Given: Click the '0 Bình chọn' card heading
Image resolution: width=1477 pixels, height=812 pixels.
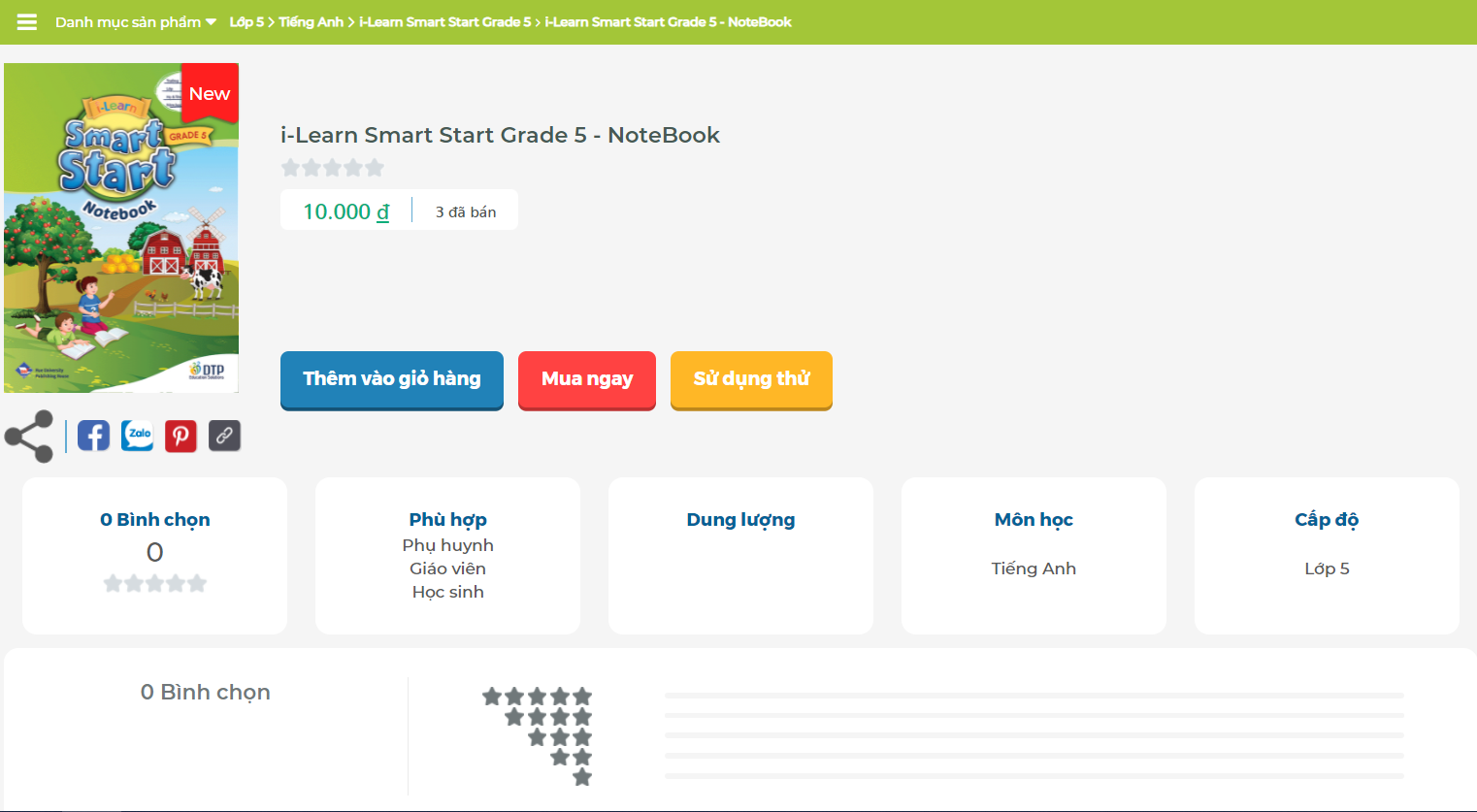Looking at the screenshot, I should pyautogui.click(x=155, y=519).
